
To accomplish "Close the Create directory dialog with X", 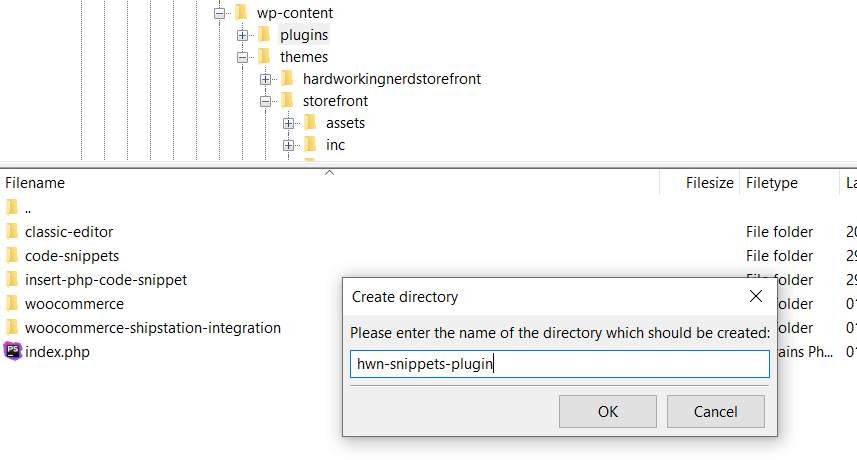I will (756, 296).
